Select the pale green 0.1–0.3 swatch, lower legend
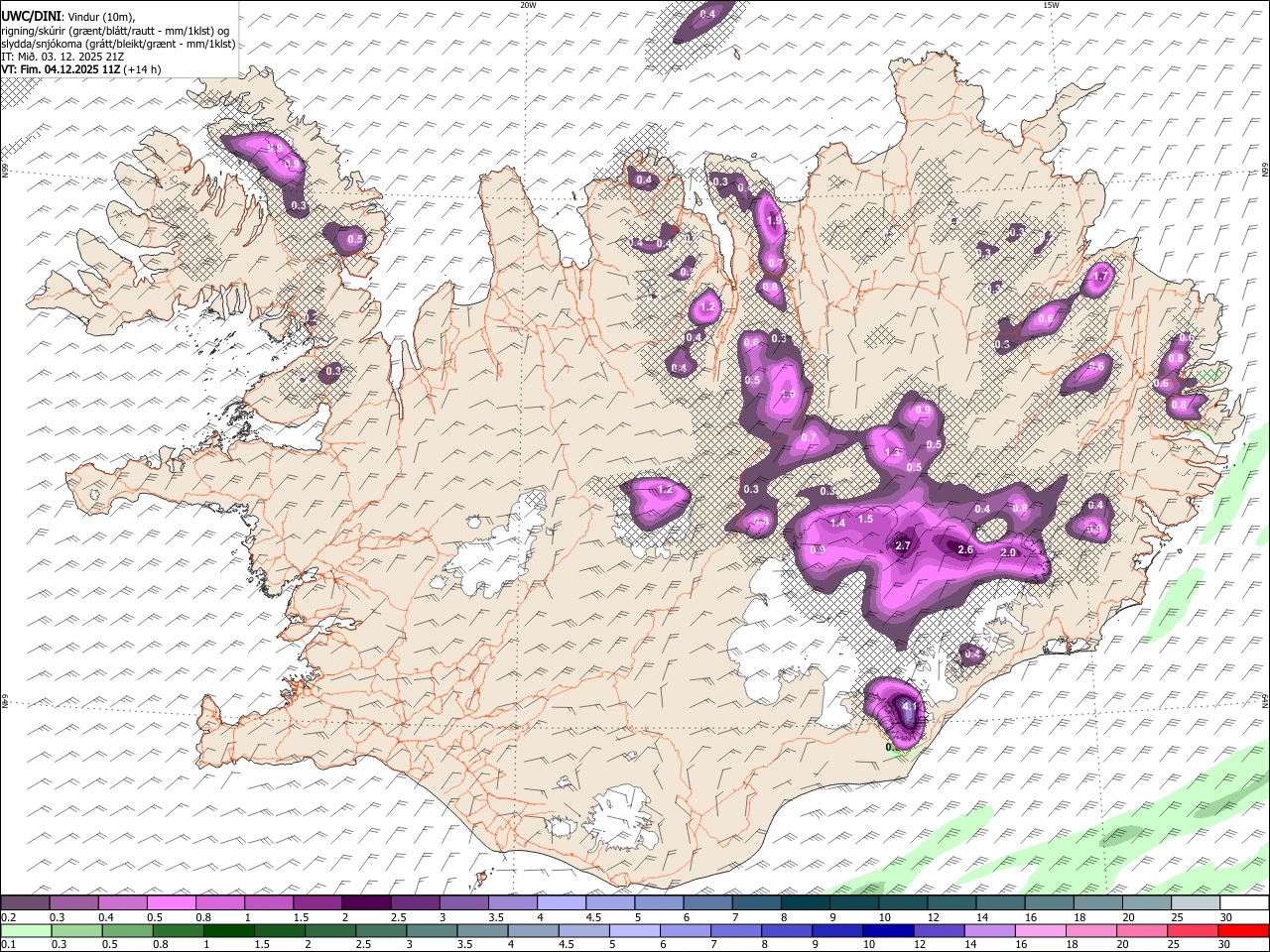 pos(26,930)
